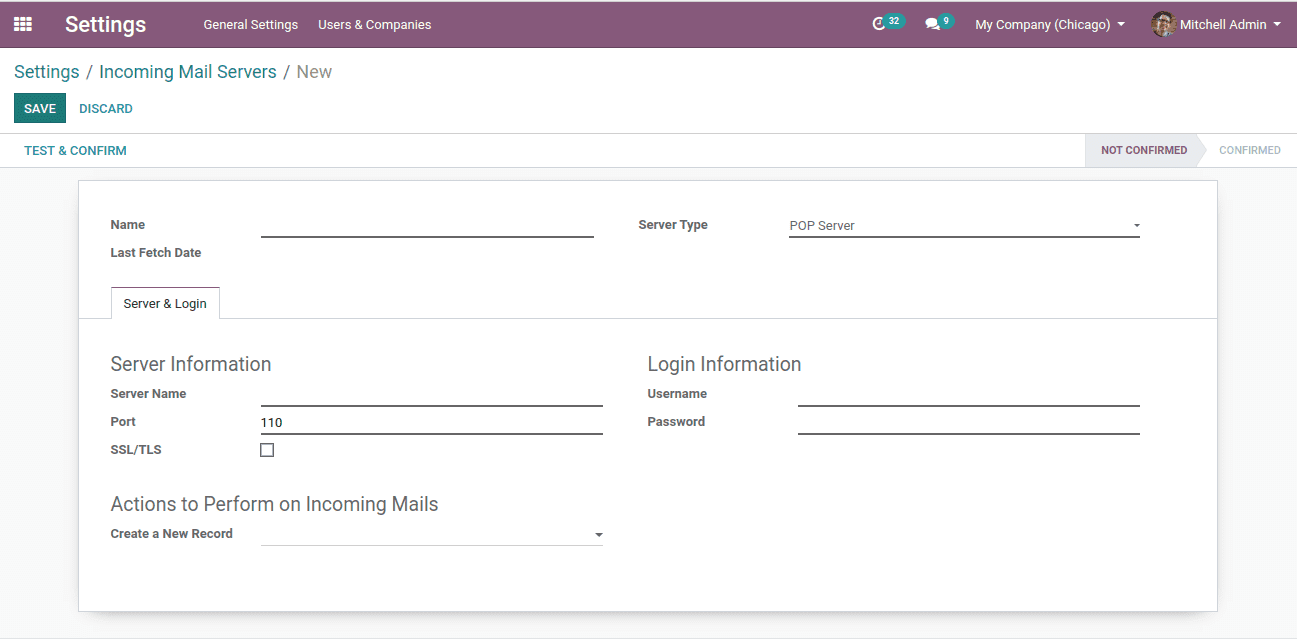Open the activities clock icon with 32 badge
The height and width of the screenshot is (639, 1297).
coord(887,23)
